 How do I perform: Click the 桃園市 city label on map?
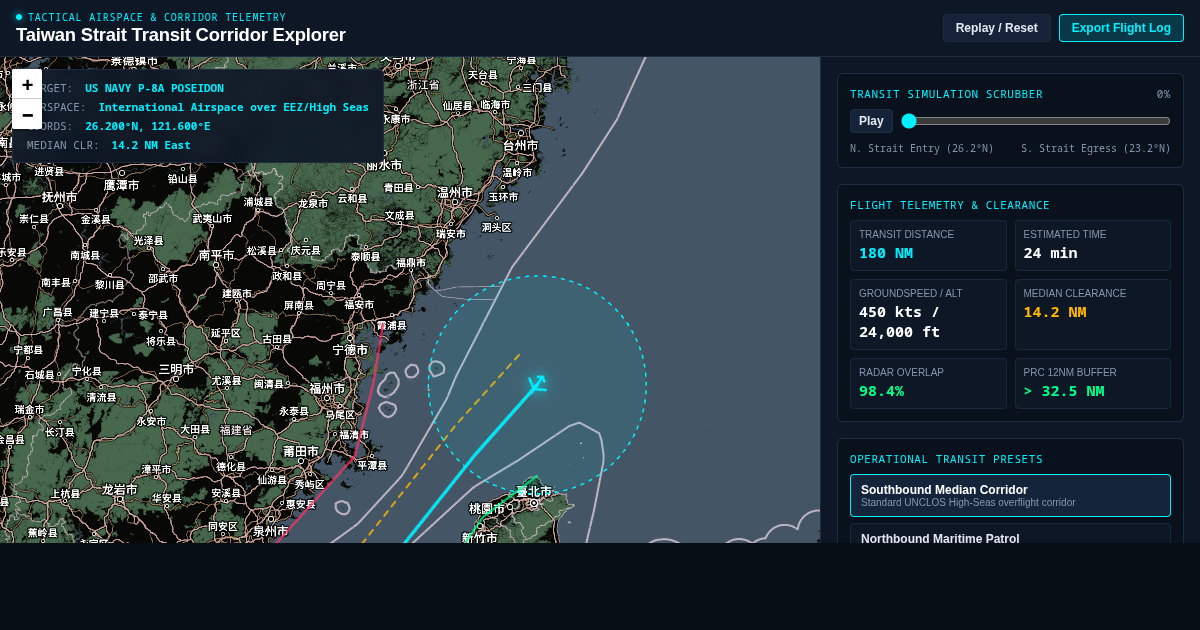click(x=487, y=508)
